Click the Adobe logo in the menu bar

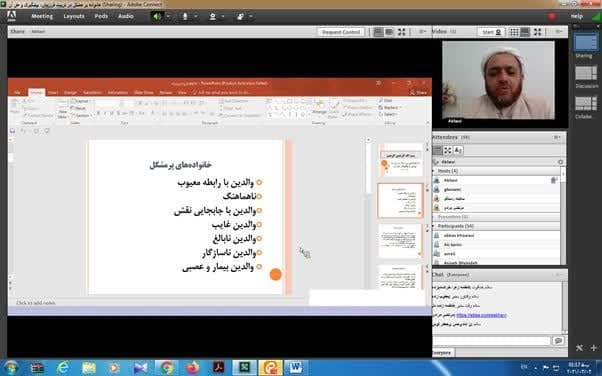pos(12,16)
